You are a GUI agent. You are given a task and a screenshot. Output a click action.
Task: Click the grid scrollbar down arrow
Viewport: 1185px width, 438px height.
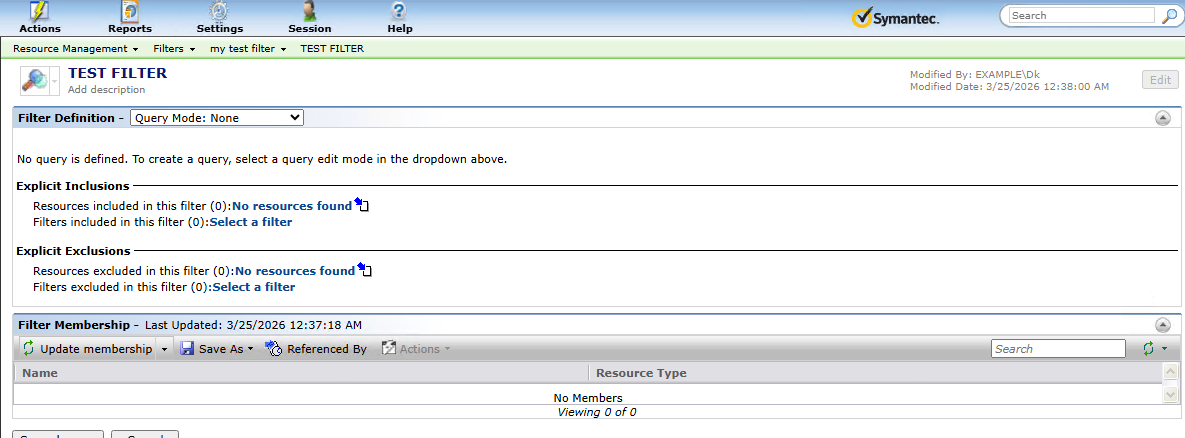[1170, 394]
